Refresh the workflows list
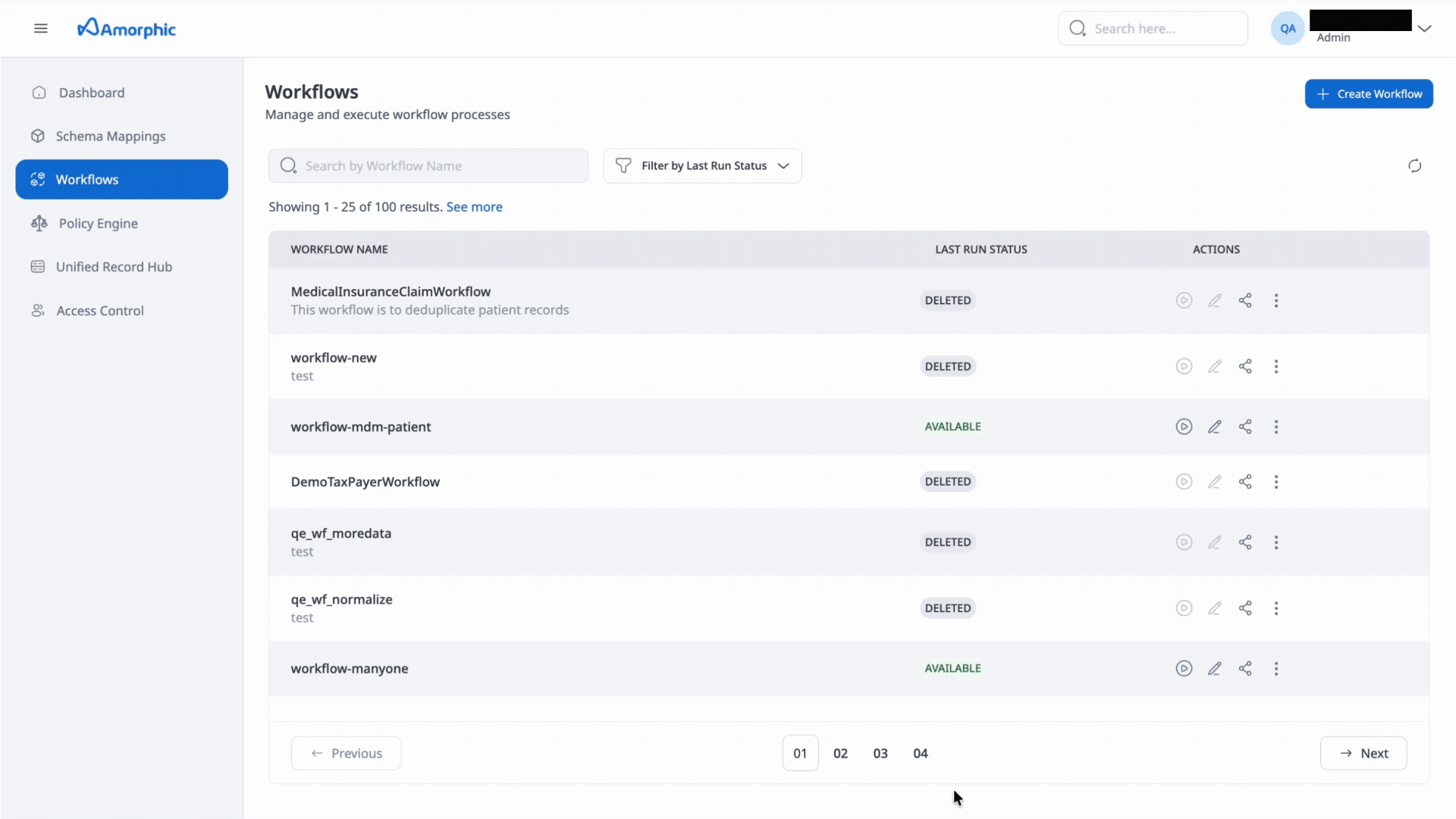Viewport: 1456px width, 819px height. [x=1414, y=165]
